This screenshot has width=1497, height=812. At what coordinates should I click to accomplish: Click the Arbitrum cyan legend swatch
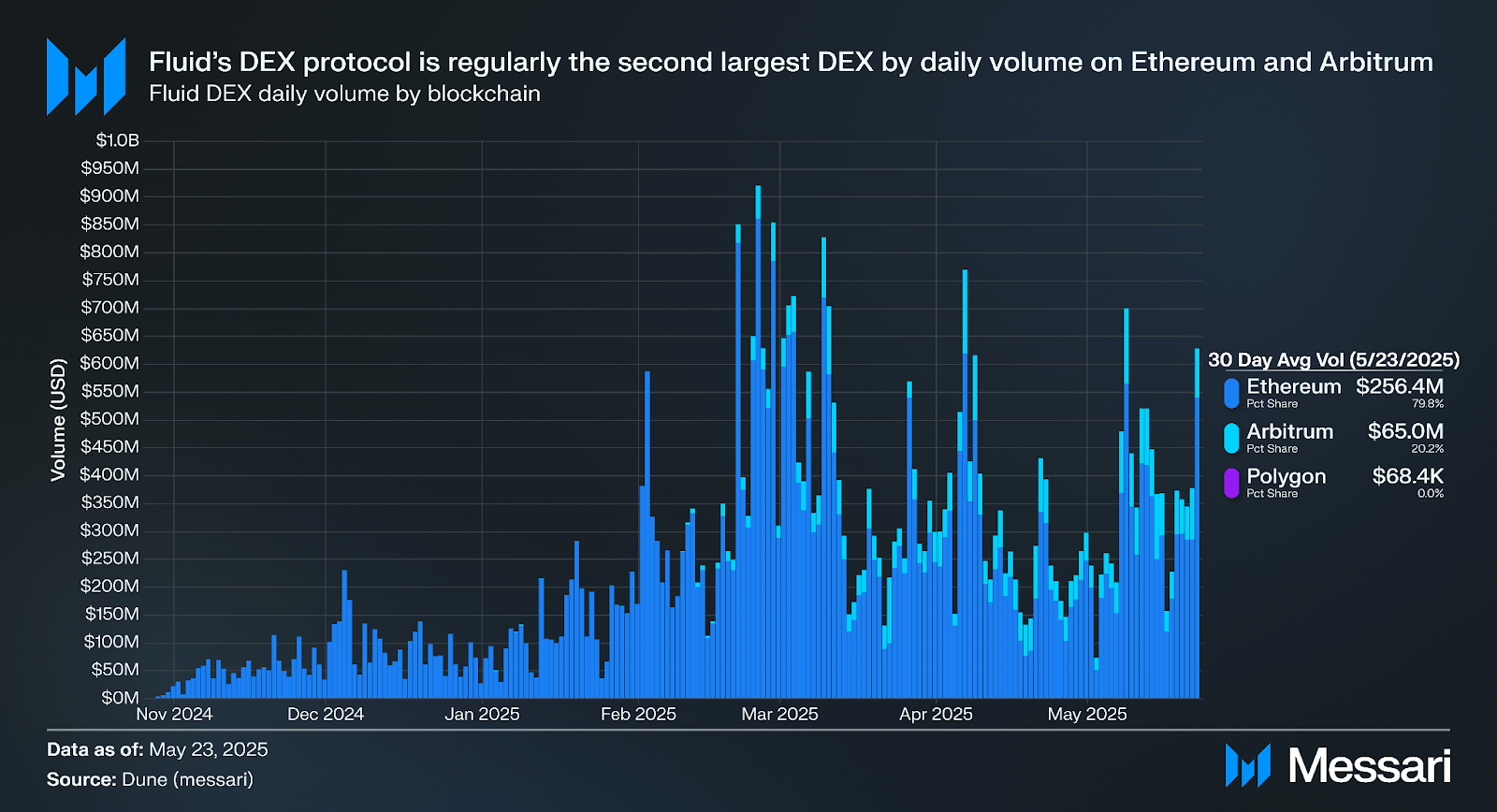point(1231,438)
